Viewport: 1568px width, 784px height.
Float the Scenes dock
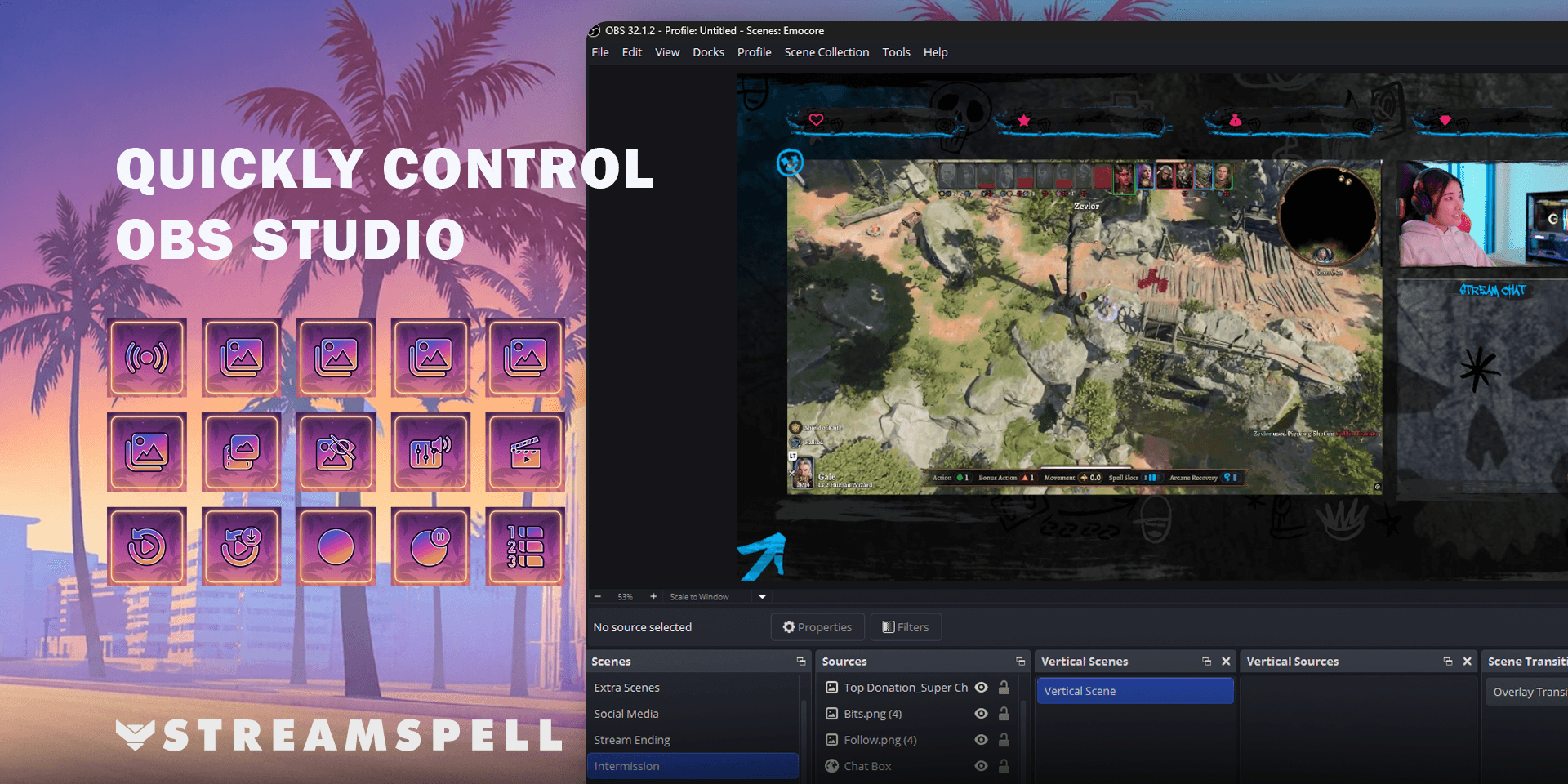pyautogui.click(x=801, y=661)
